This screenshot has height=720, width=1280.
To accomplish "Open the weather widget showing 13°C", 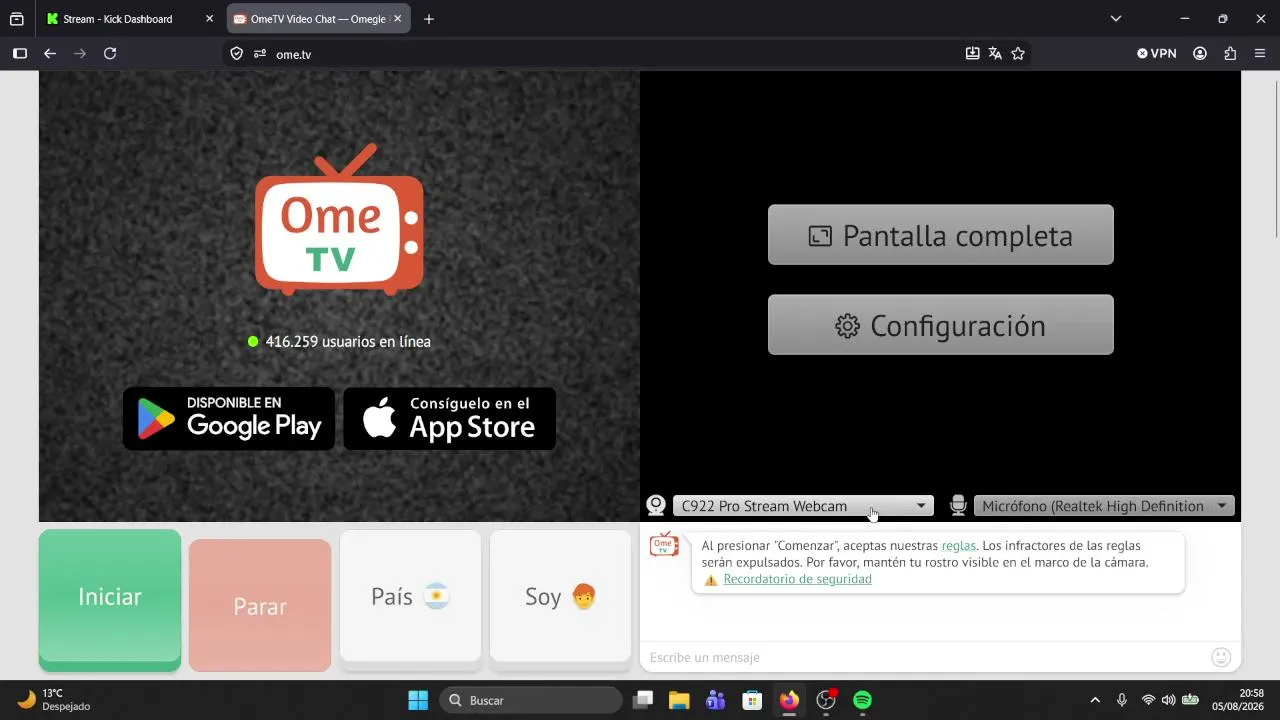I will tap(55, 699).
